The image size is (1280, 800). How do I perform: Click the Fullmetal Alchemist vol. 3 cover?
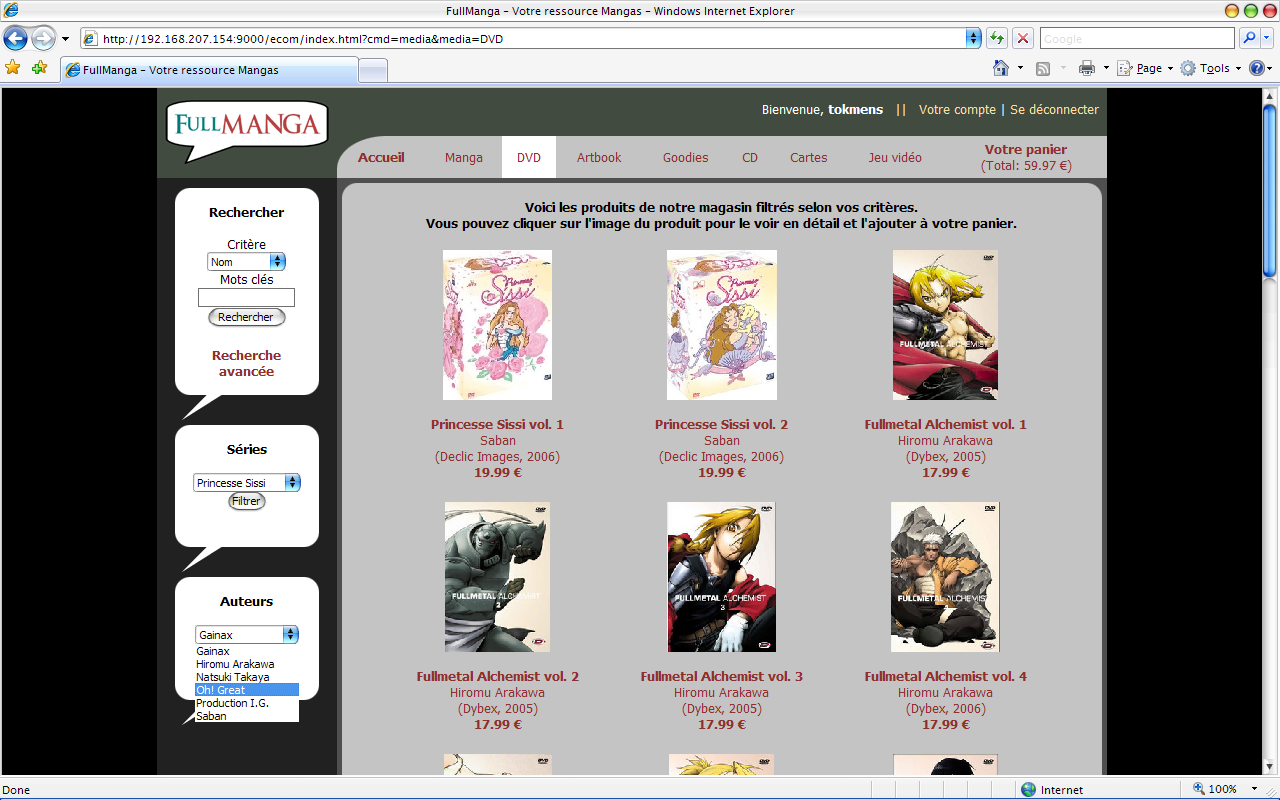coord(721,577)
